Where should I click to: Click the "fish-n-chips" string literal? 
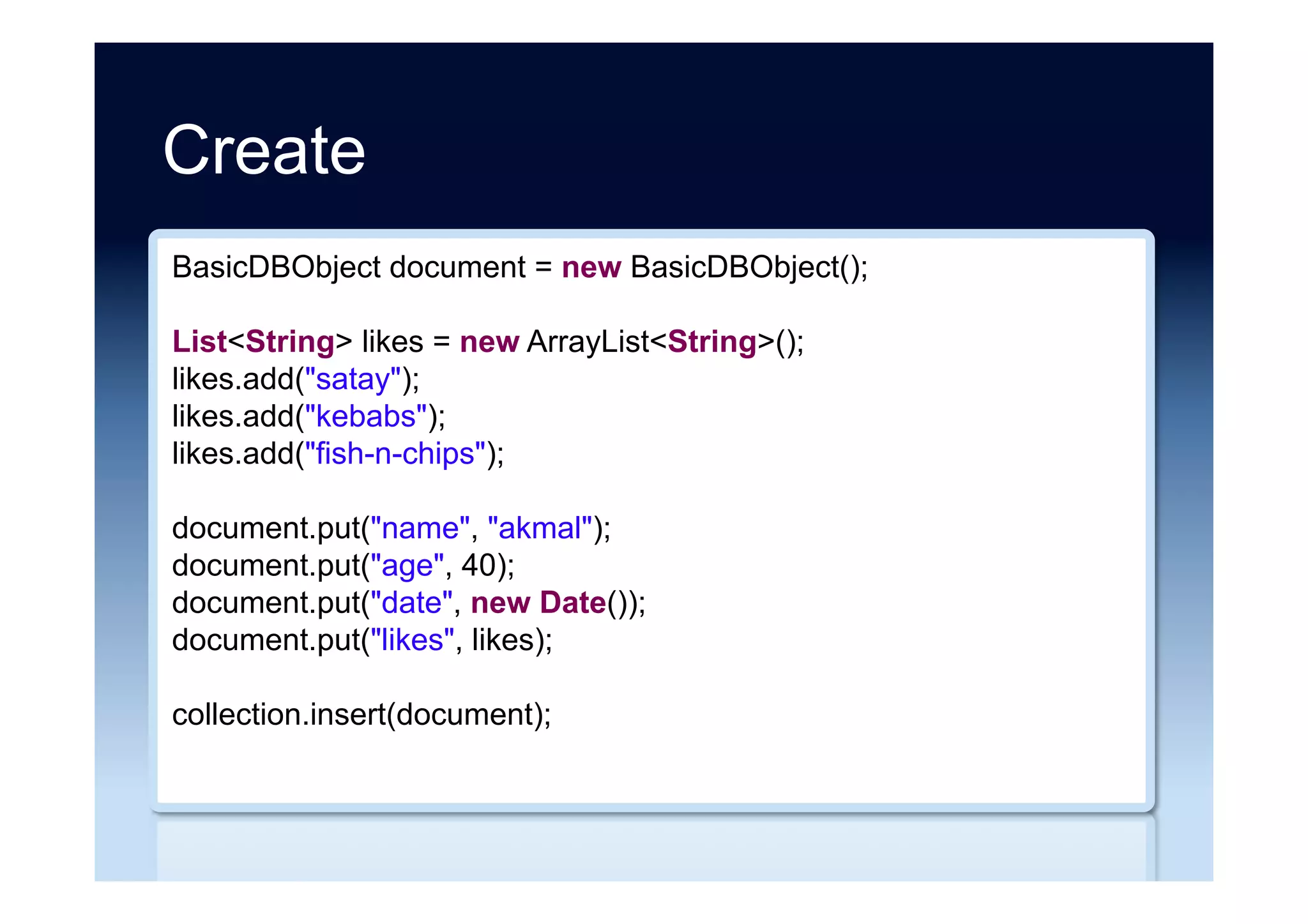[395, 454]
